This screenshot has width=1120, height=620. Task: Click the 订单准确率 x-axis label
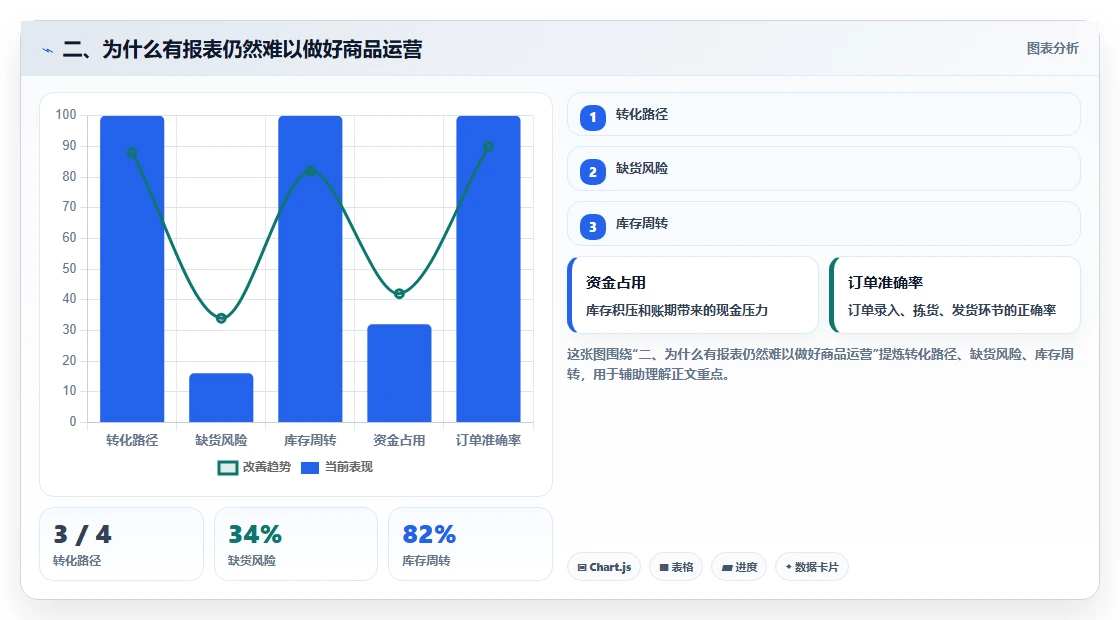pyautogui.click(x=489, y=440)
